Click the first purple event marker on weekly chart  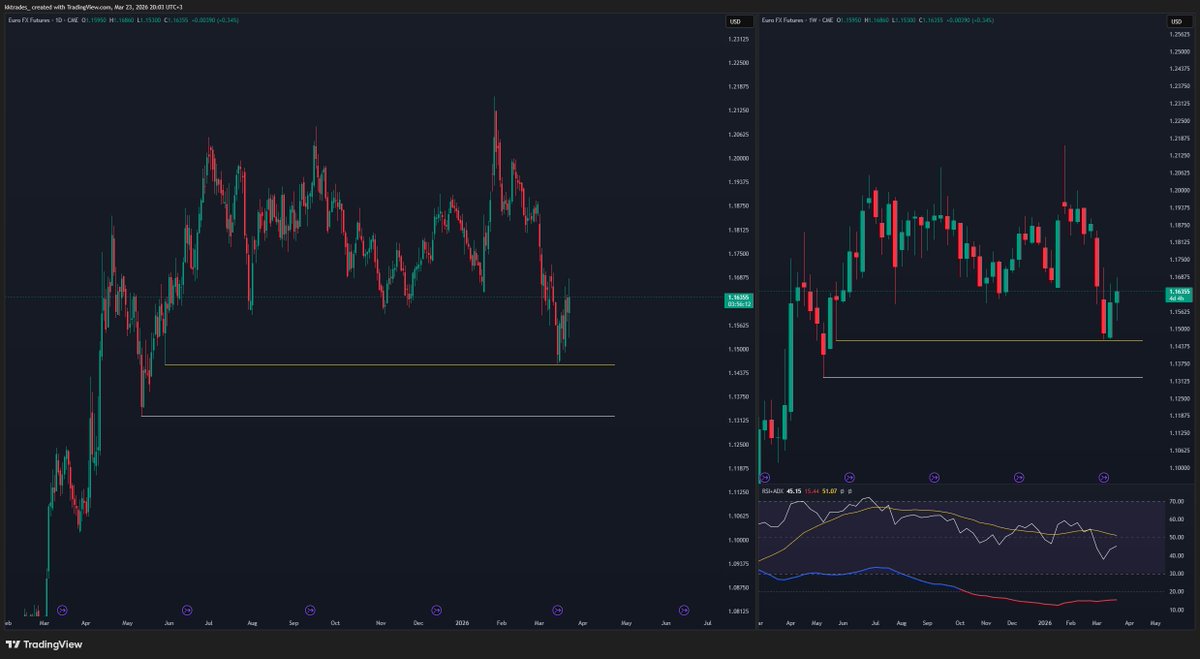[x=765, y=478]
